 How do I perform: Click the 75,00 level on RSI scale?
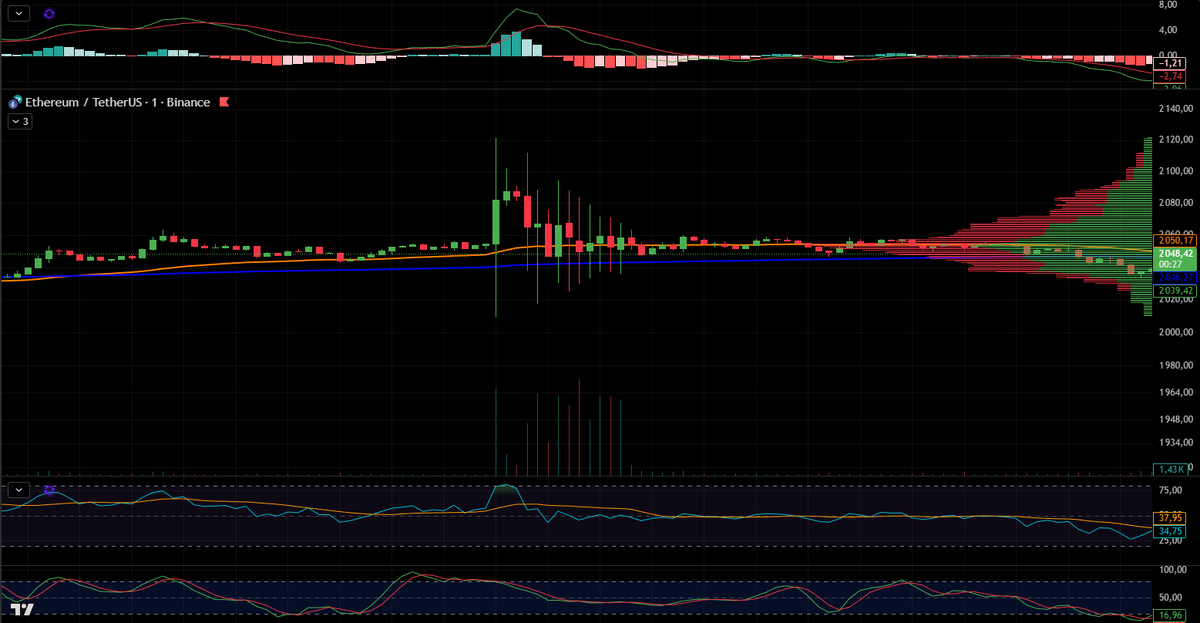pyautogui.click(x=1171, y=491)
